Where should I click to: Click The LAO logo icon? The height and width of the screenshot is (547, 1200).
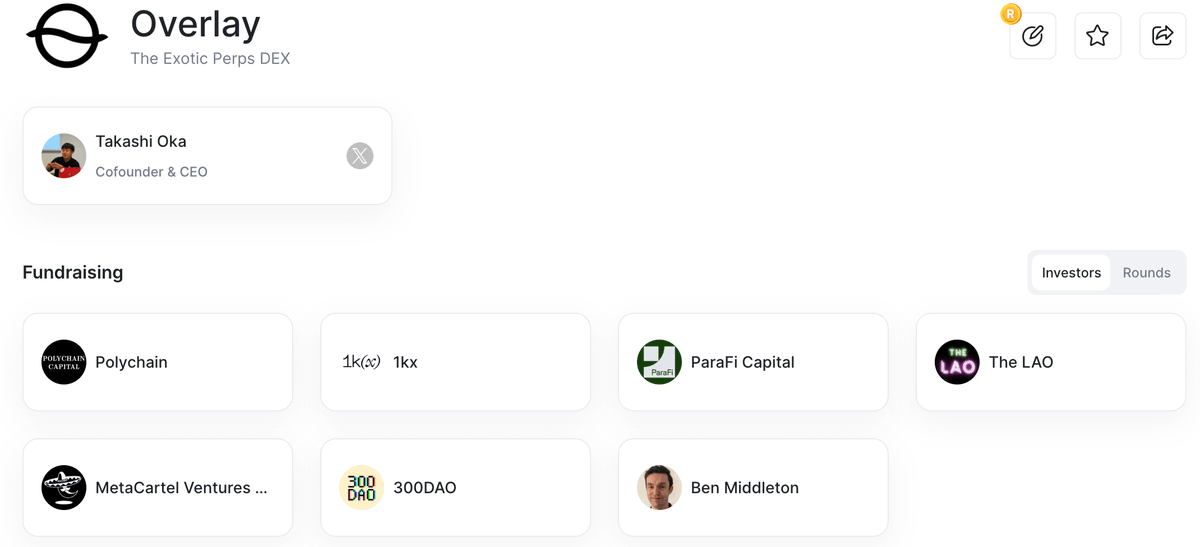pyautogui.click(x=957, y=362)
